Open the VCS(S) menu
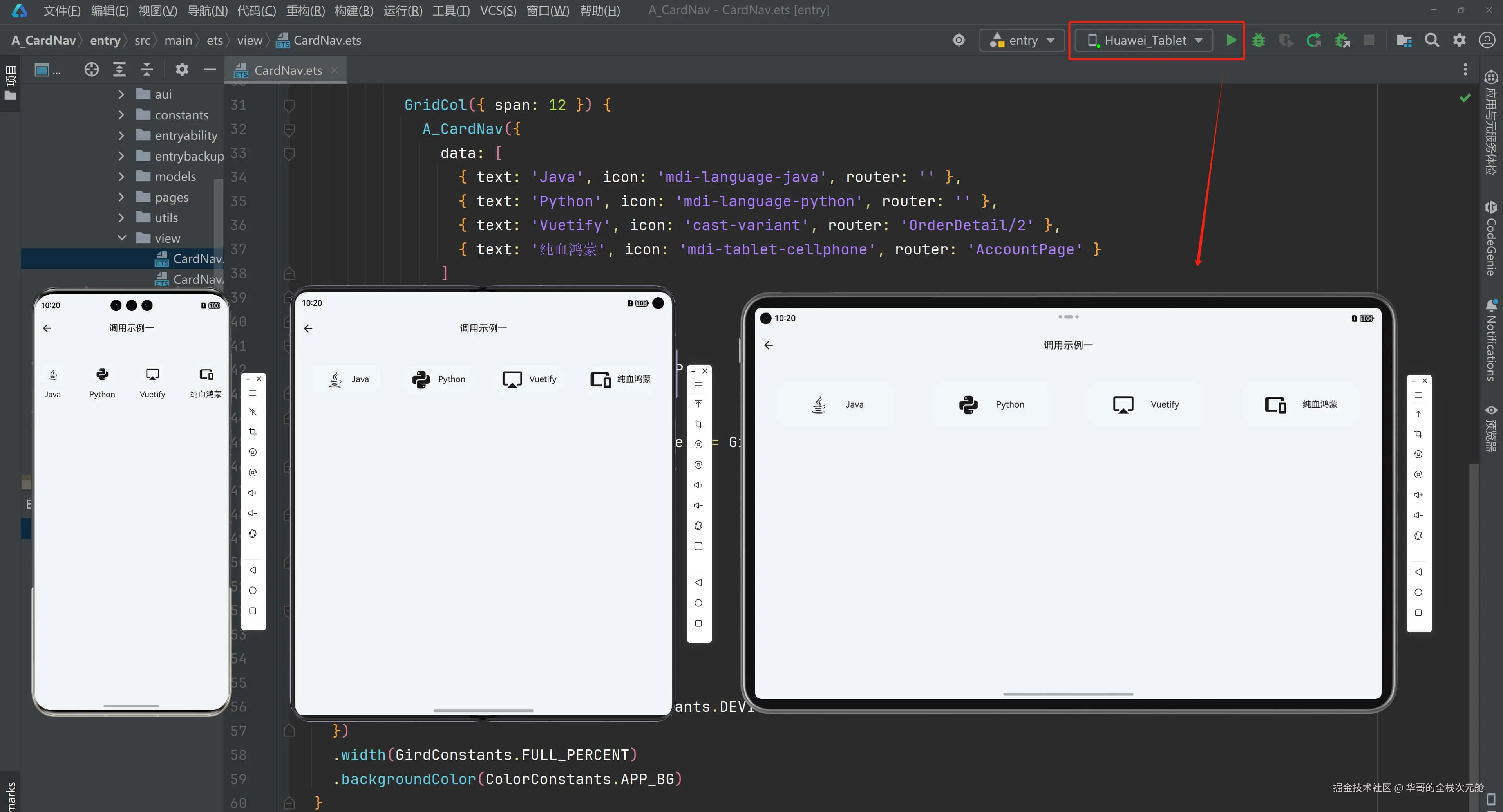The image size is (1503, 812). 498,11
